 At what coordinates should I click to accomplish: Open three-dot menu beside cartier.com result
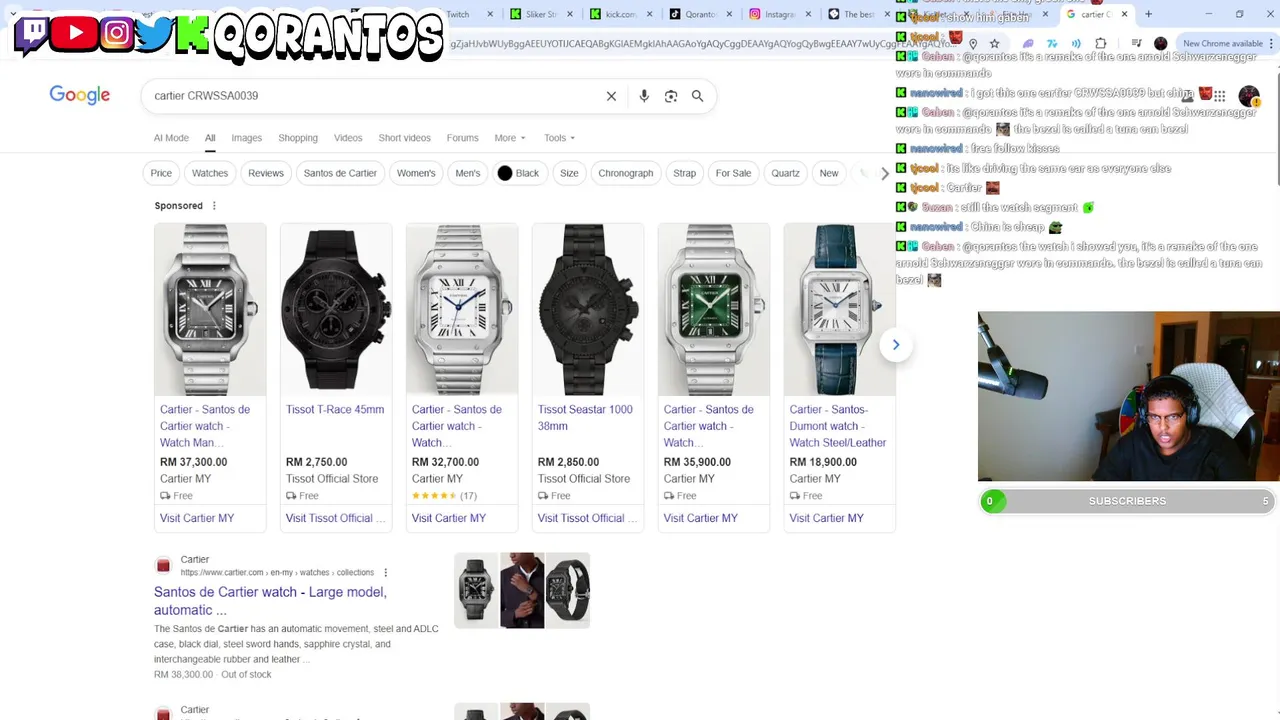point(385,573)
